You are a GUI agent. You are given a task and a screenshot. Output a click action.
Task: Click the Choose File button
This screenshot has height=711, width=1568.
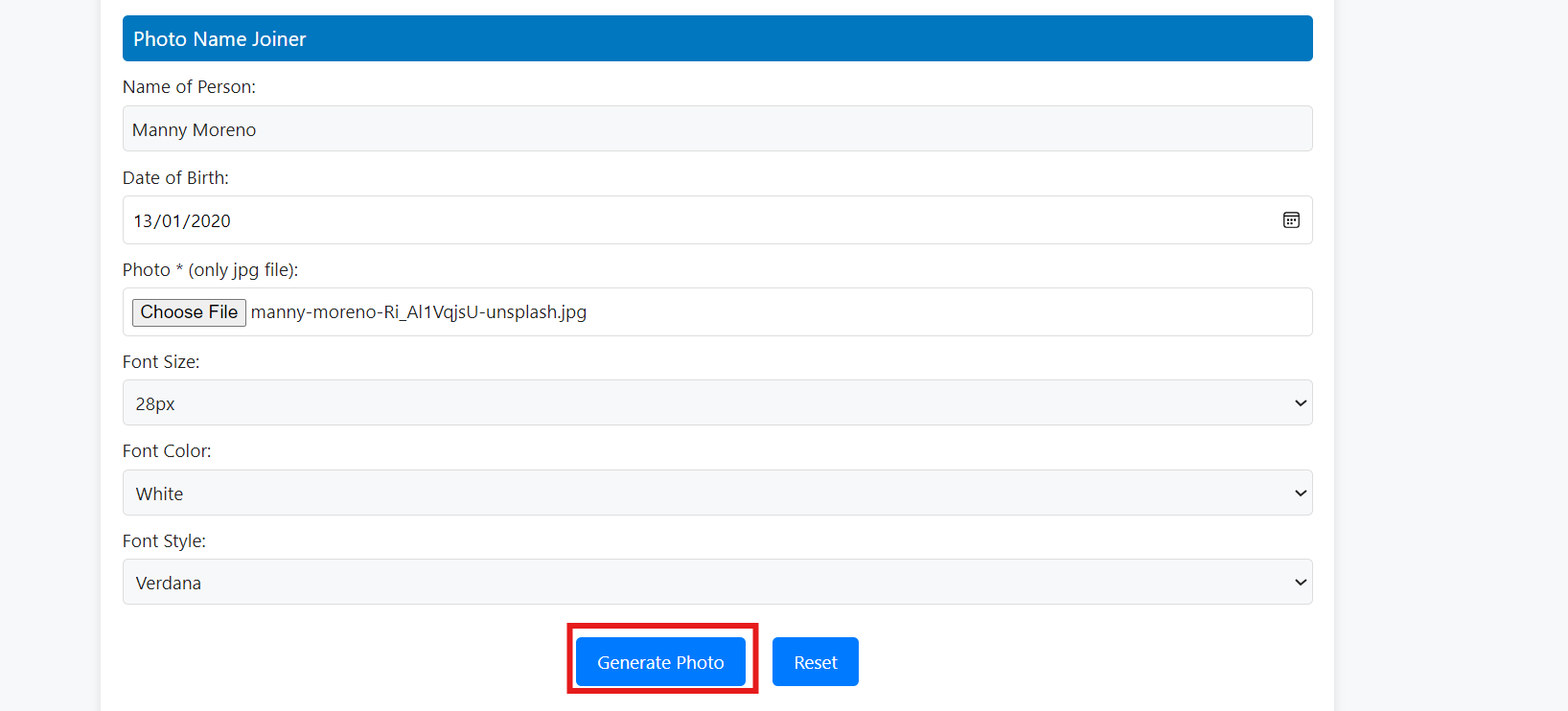pos(189,312)
